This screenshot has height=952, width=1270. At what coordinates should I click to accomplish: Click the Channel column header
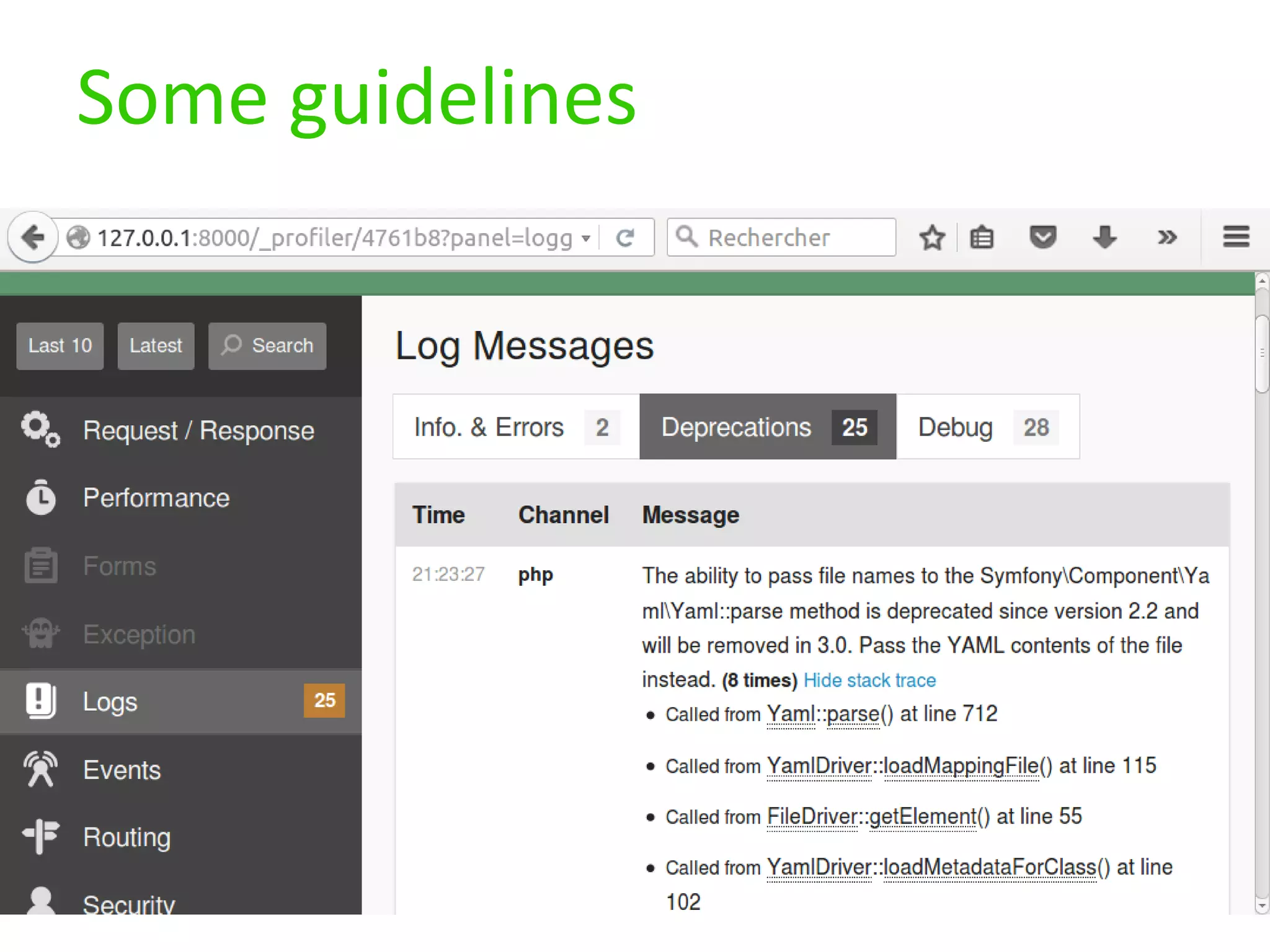click(563, 515)
